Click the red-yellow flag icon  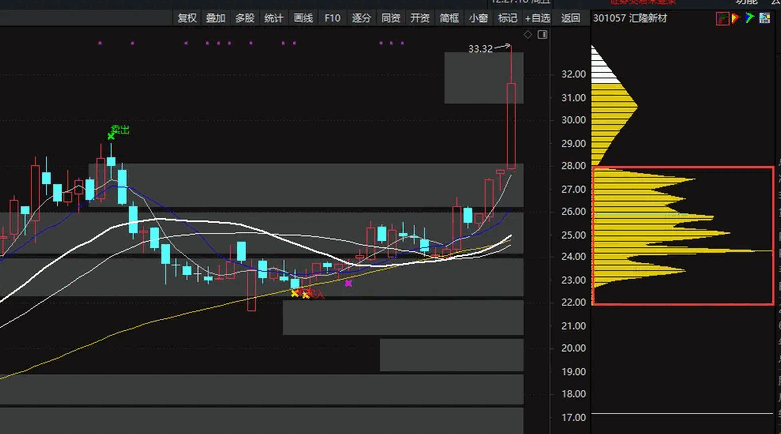[736, 19]
